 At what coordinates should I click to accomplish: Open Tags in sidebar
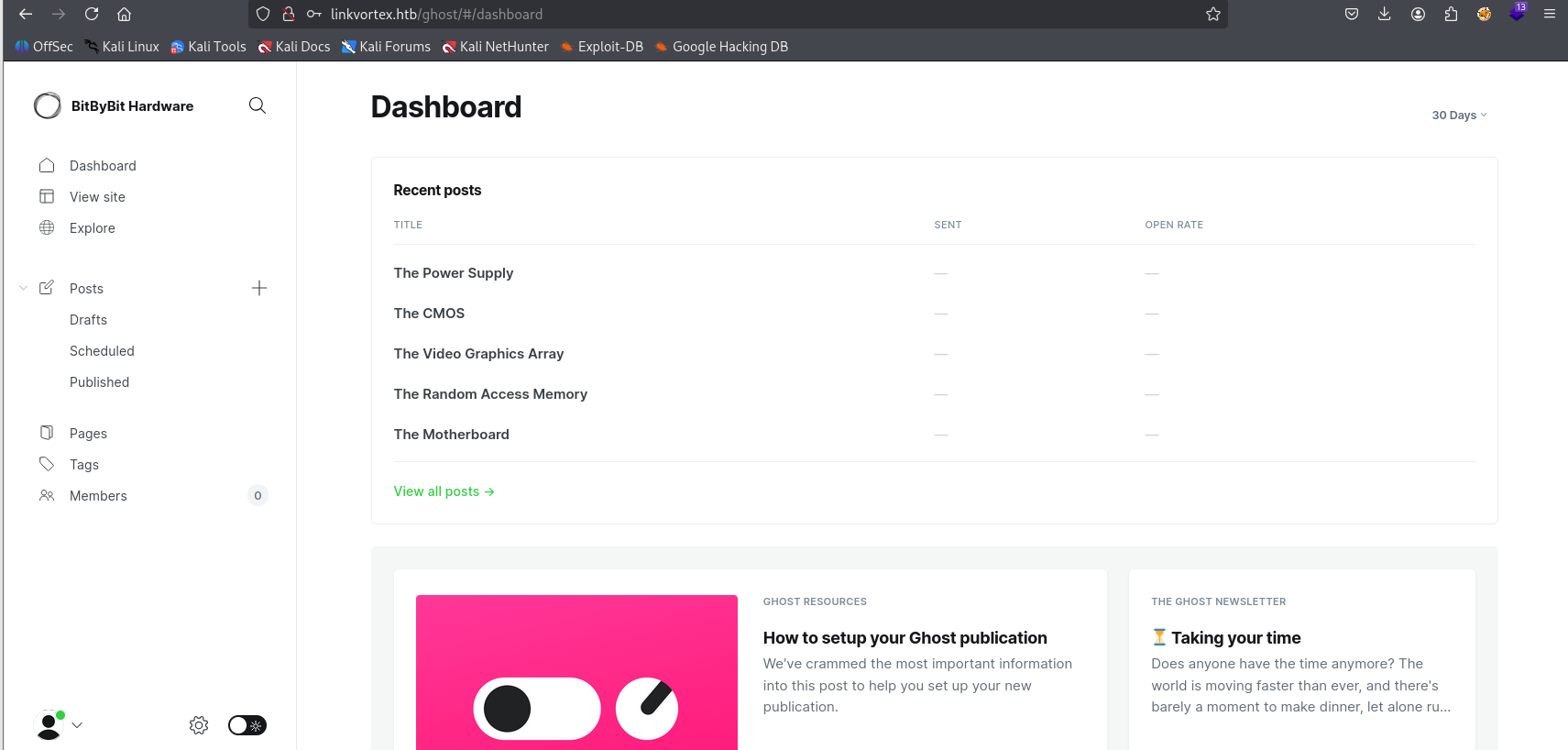[84, 465]
